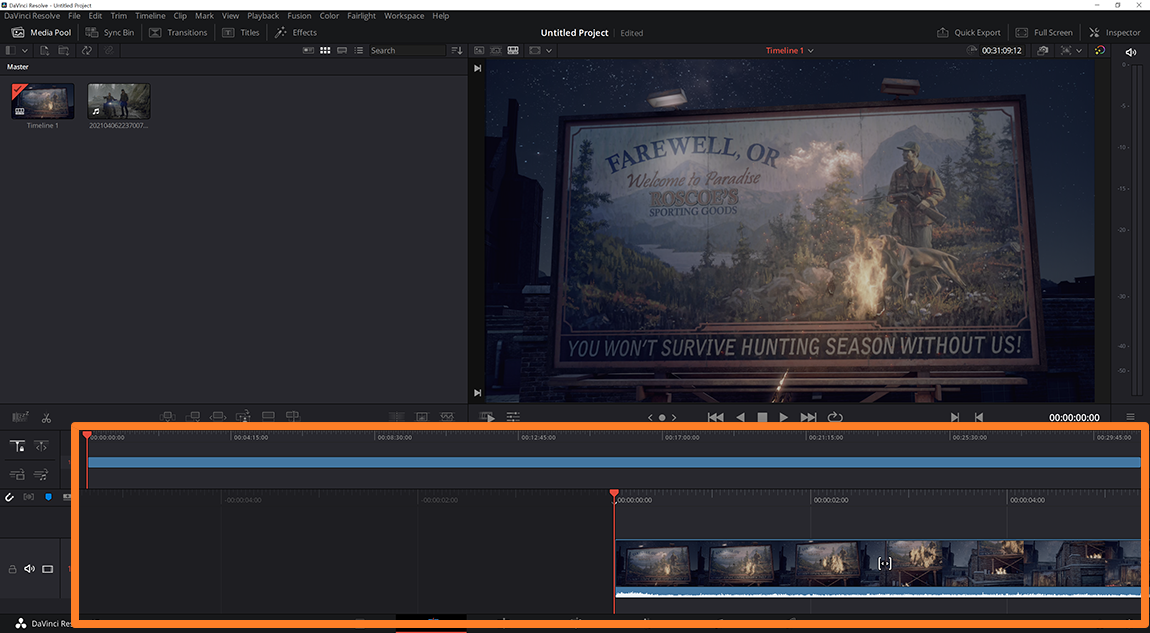The image size is (1150, 633).
Task: Select Source Tape viewer mode icon
Action: 496,51
